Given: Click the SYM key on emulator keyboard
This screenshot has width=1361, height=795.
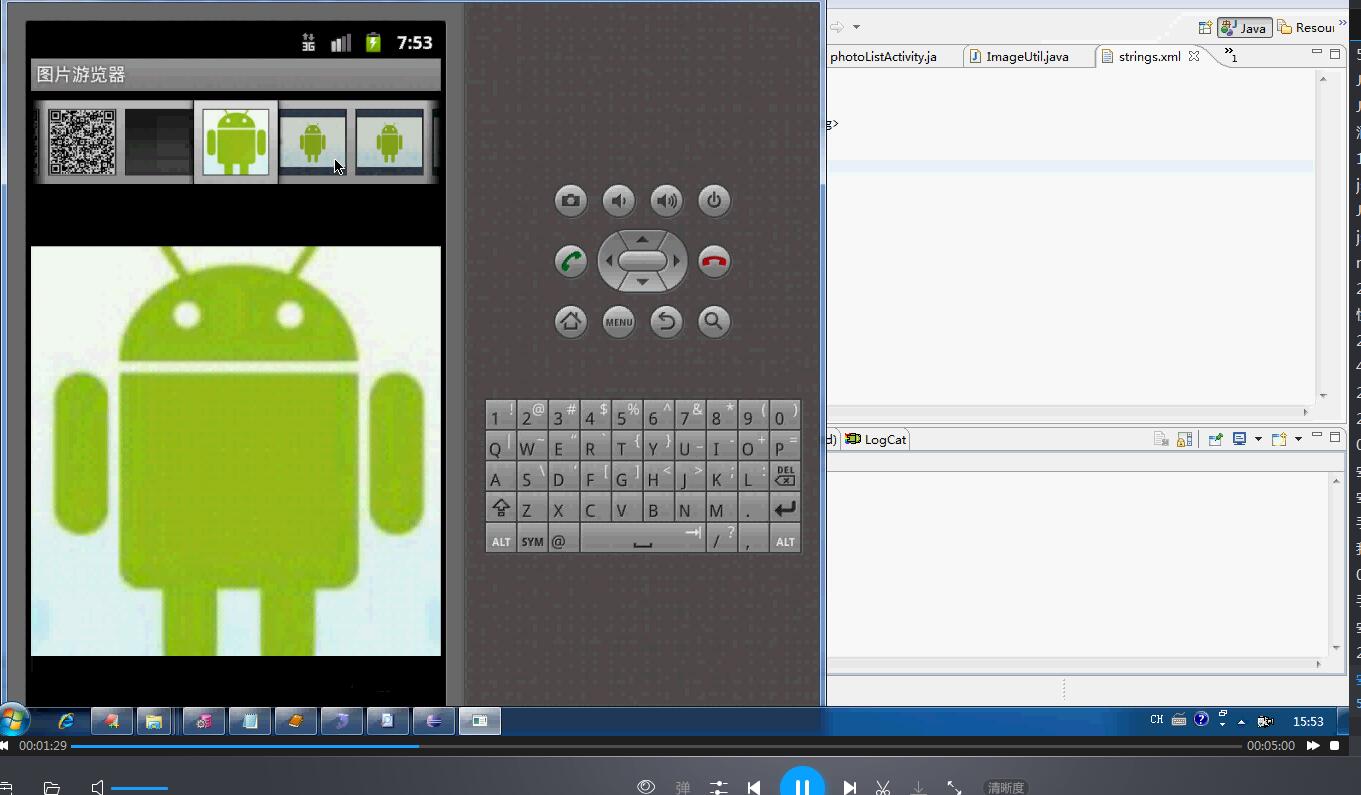Looking at the screenshot, I should tap(532, 540).
